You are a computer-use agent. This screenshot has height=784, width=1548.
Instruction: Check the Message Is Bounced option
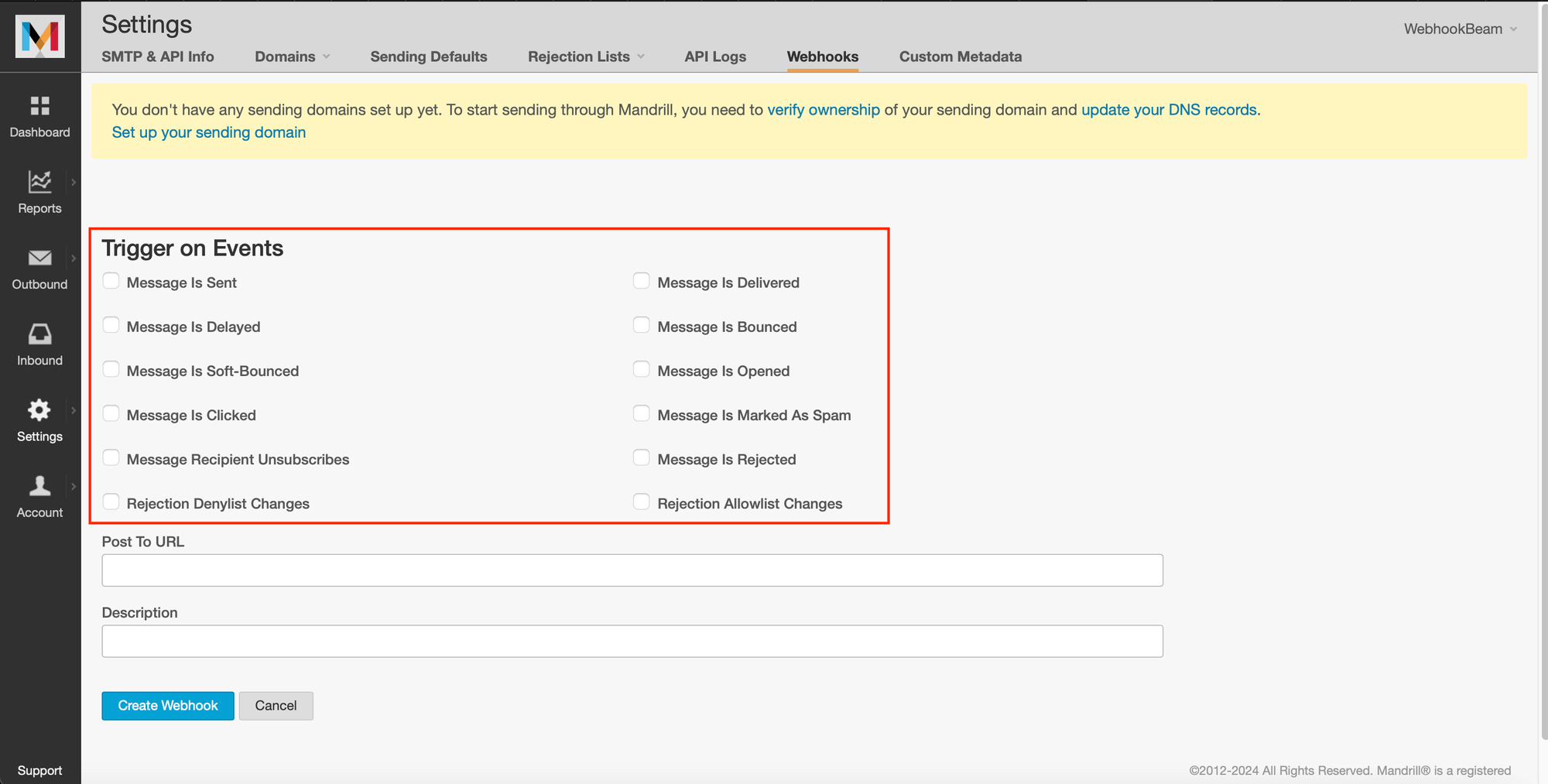click(641, 325)
